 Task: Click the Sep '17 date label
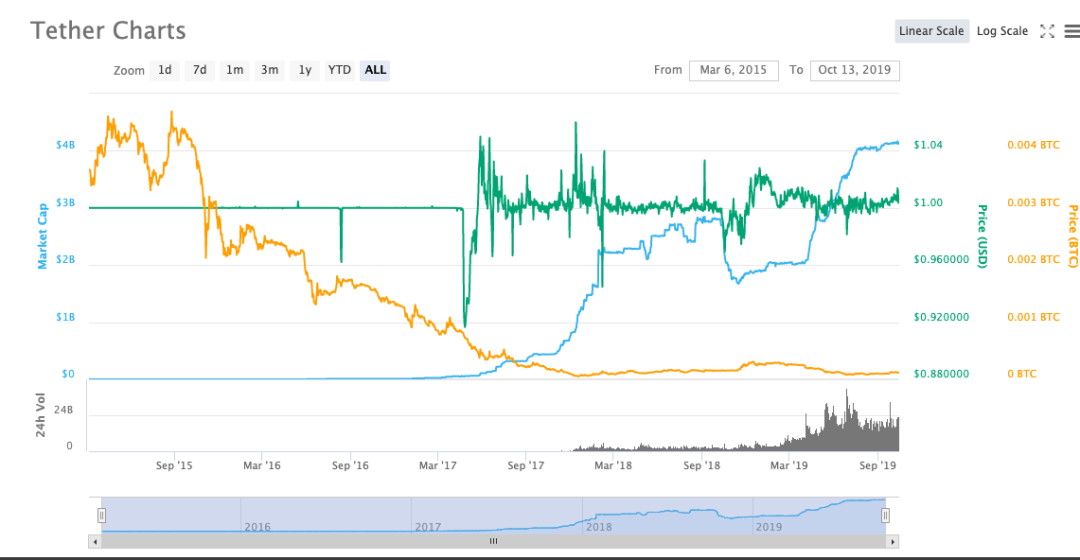(526, 466)
